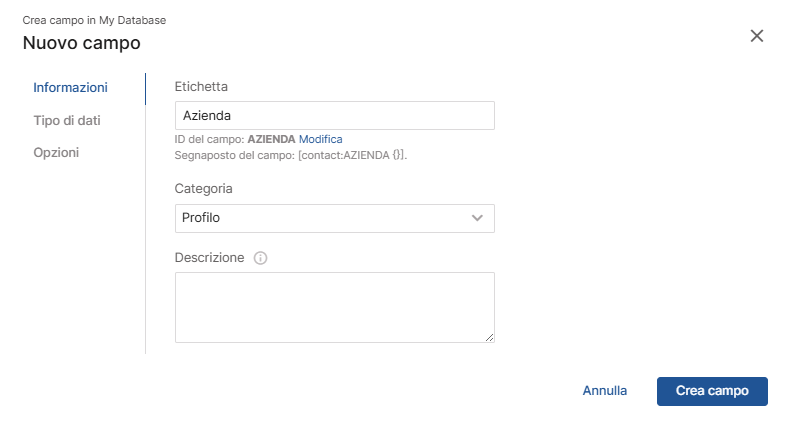Image resolution: width=790 pixels, height=422 pixels.
Task: Click the bold AZIENDA field ID text
Action: pos(271,139)
